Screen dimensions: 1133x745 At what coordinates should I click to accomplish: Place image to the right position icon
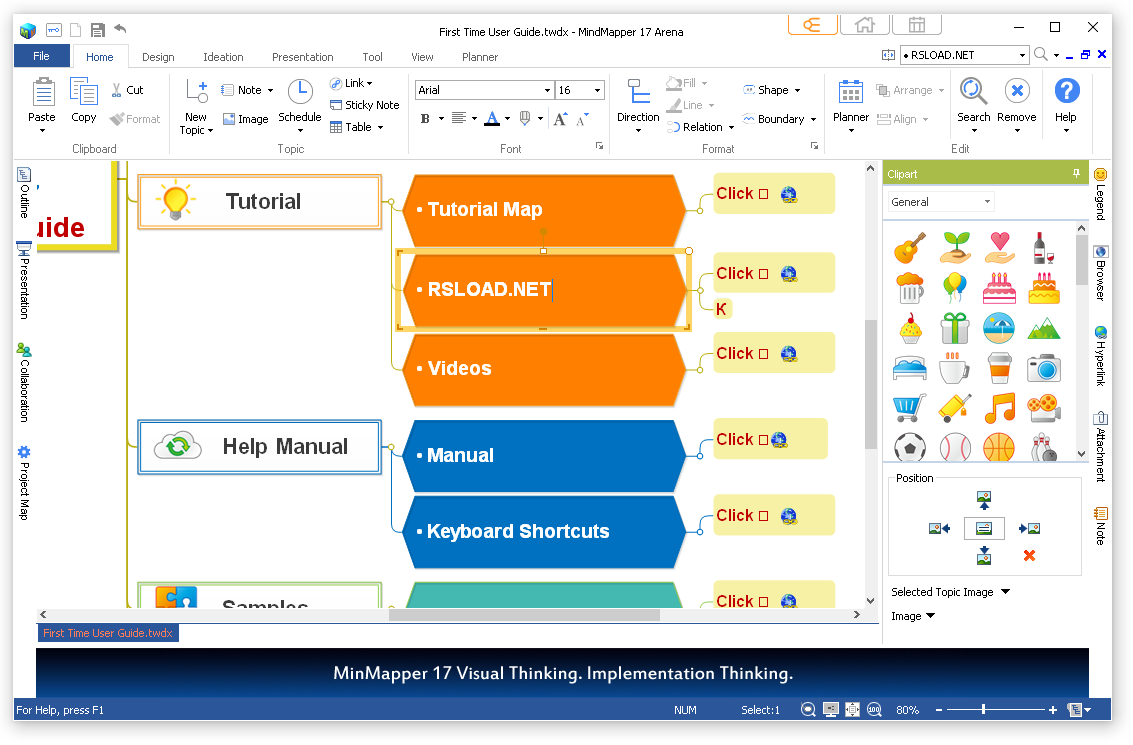[1029, 529]
